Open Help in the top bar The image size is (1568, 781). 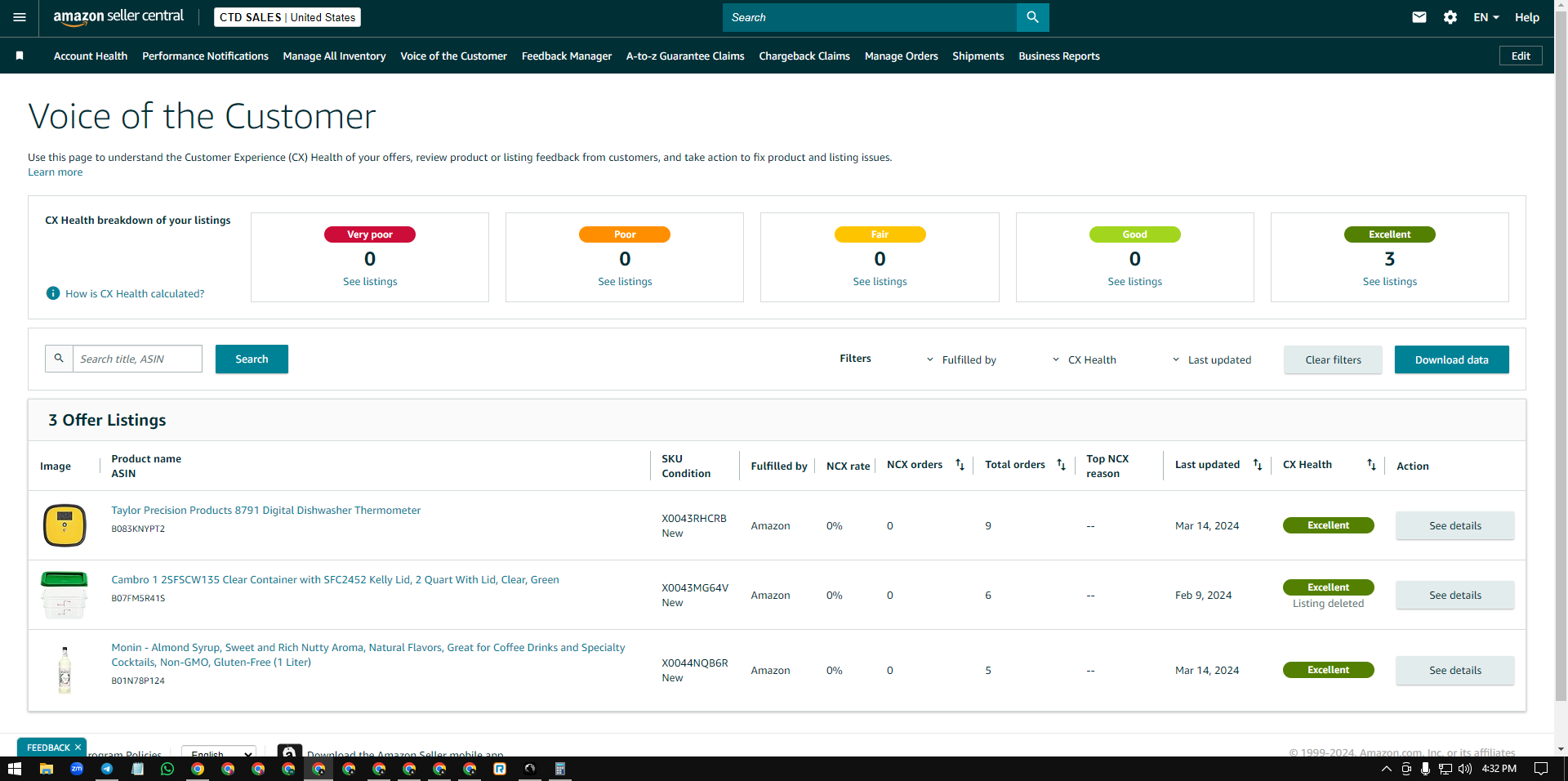point(1526,17)
